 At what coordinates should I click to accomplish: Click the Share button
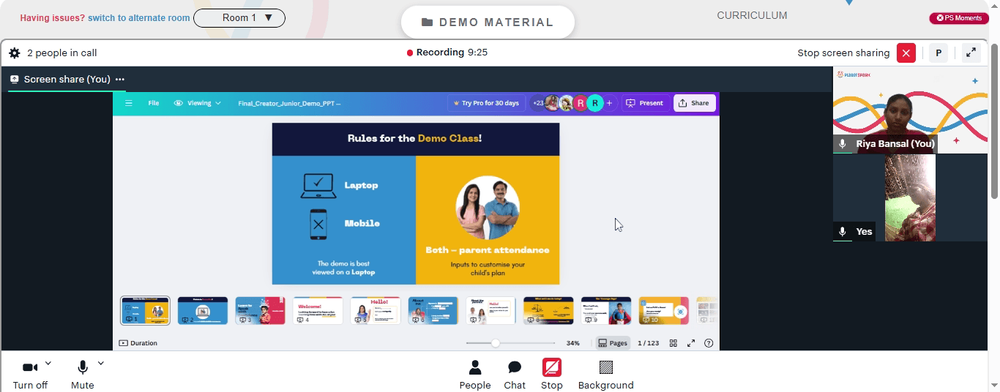pos(694,103)
